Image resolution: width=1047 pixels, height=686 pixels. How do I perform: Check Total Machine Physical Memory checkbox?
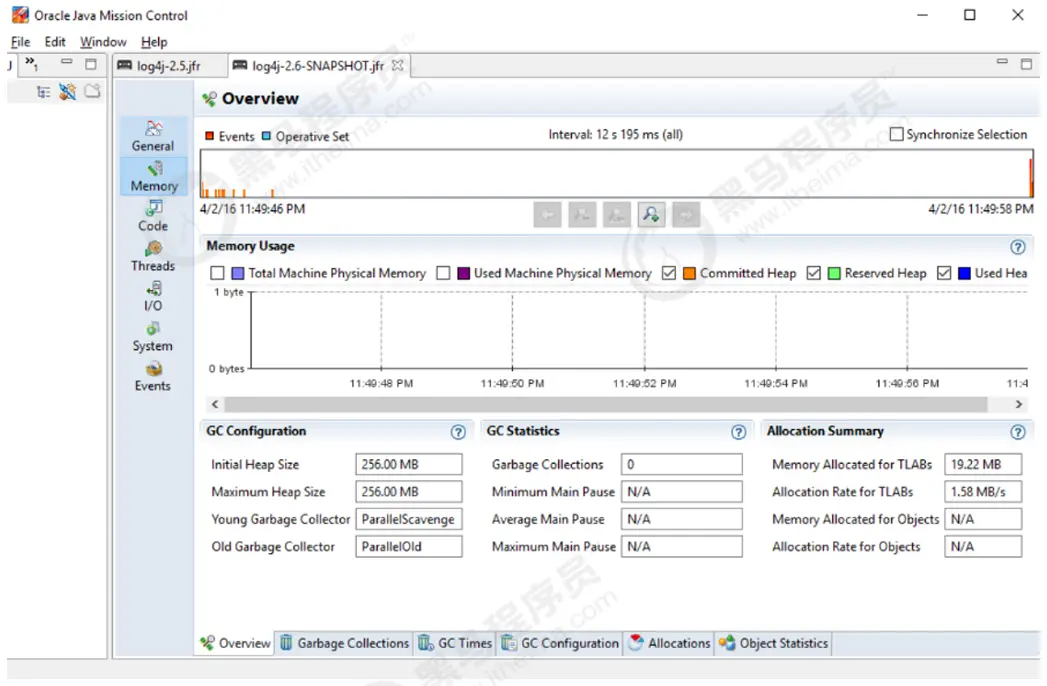point(217,273)
